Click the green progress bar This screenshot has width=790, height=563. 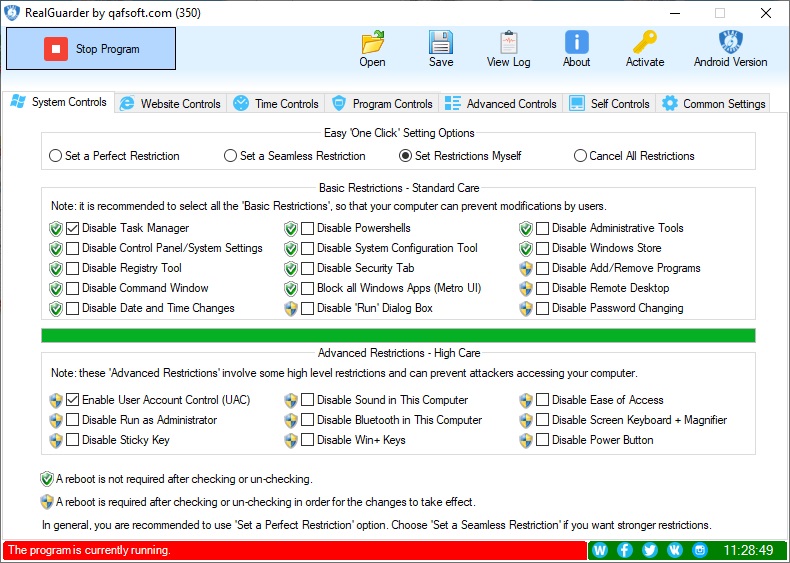pyautogui.click(x=398, y=335)
